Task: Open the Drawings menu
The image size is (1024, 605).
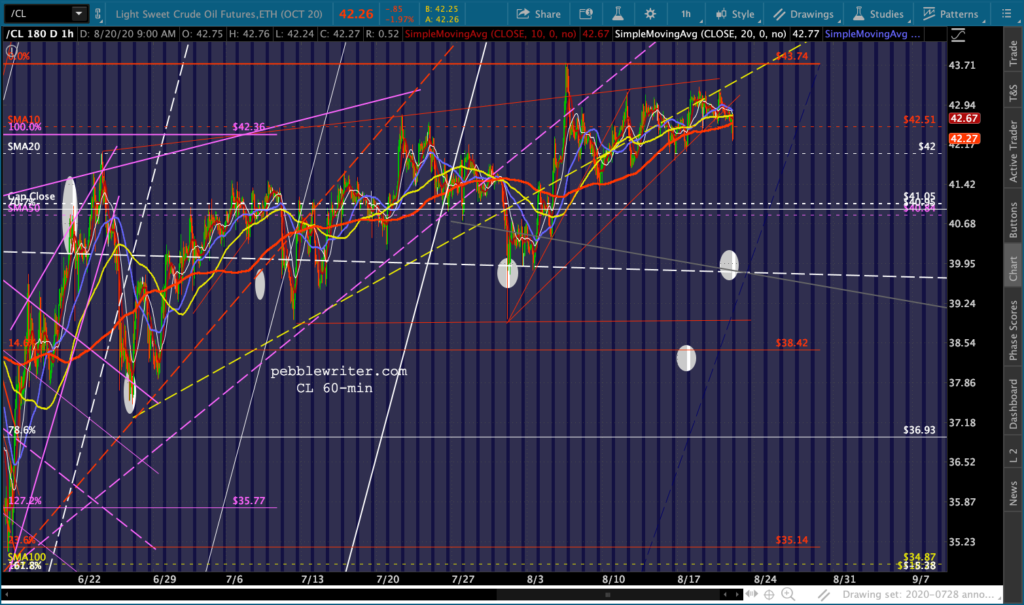Action: coord(804,14)
